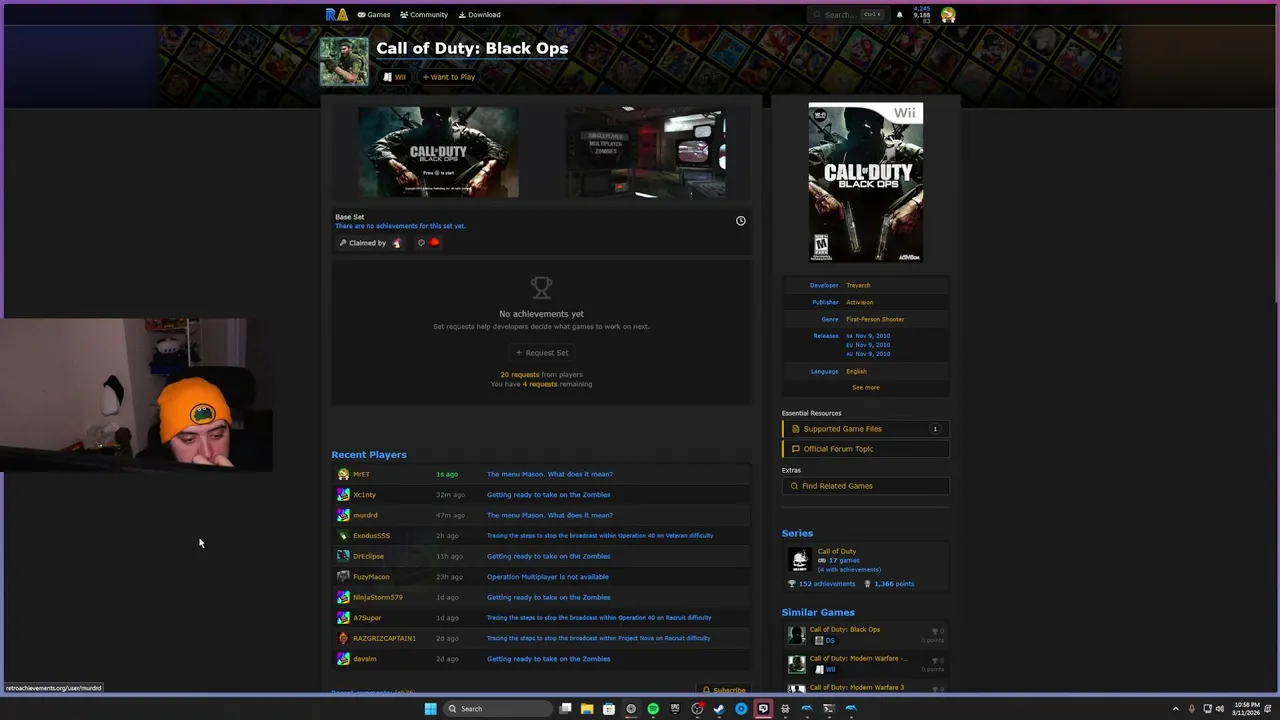
Task: Open FuzyMacon player profile
Action: click(x=371, y=577)
